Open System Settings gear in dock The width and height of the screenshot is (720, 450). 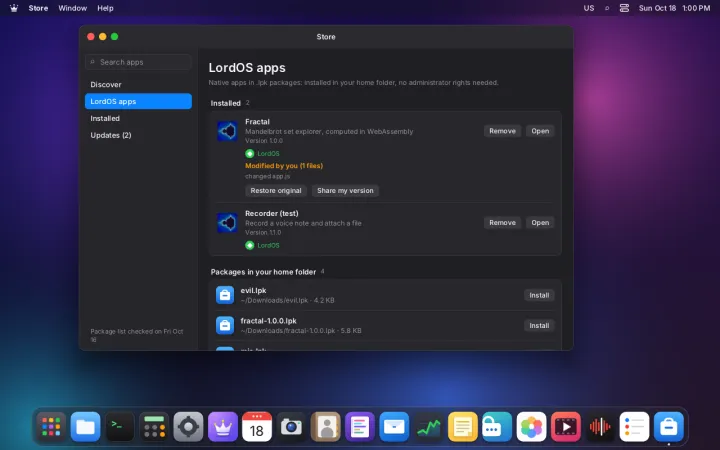(x=188, y=427)
